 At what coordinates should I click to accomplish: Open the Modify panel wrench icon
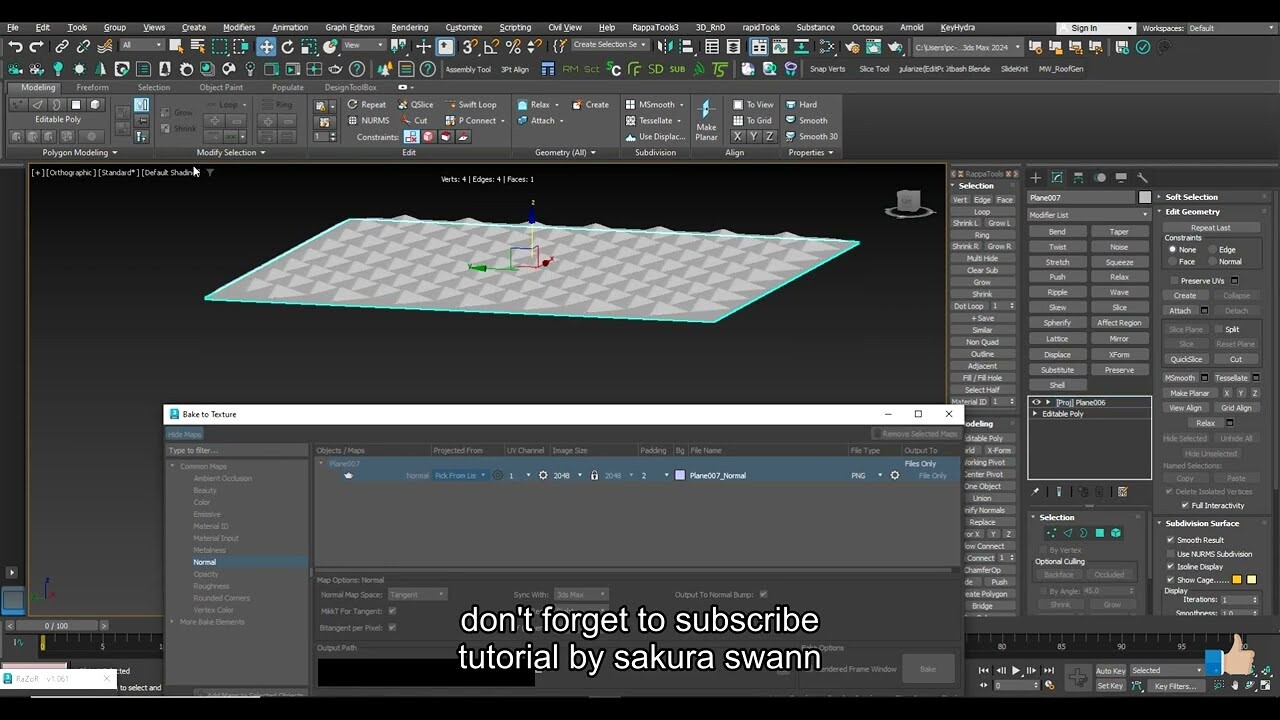pos(1142,178)
